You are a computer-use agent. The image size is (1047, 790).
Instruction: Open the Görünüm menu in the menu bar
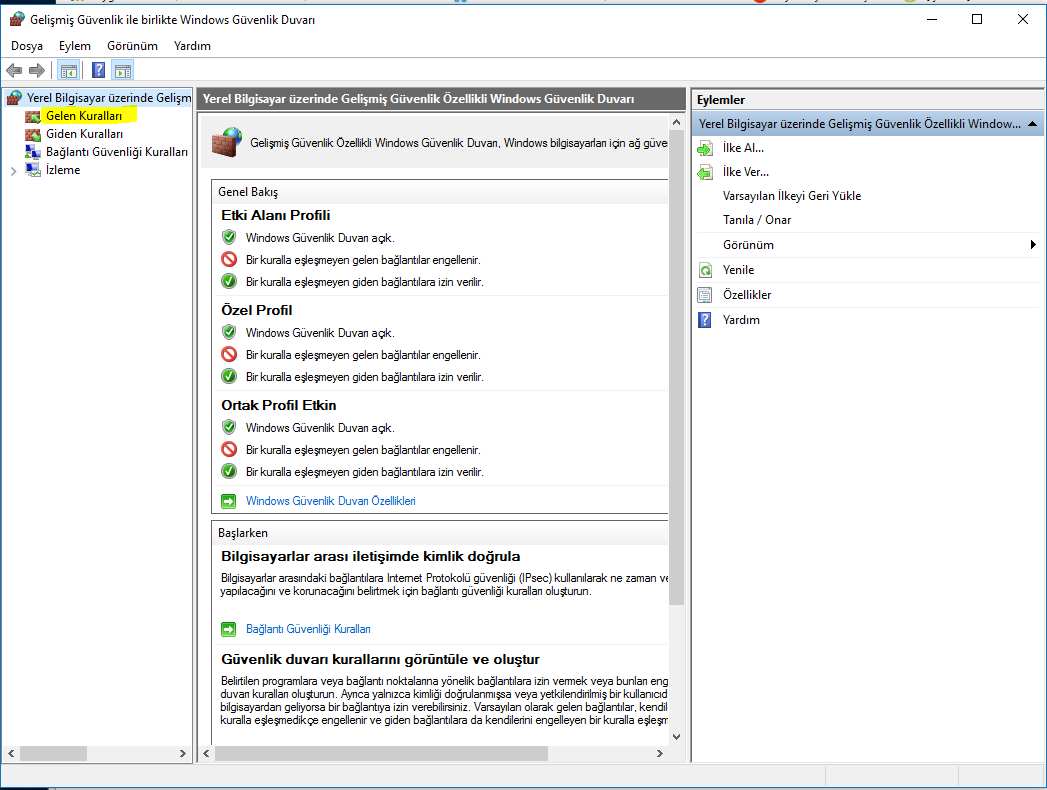(x=132, y=46)
